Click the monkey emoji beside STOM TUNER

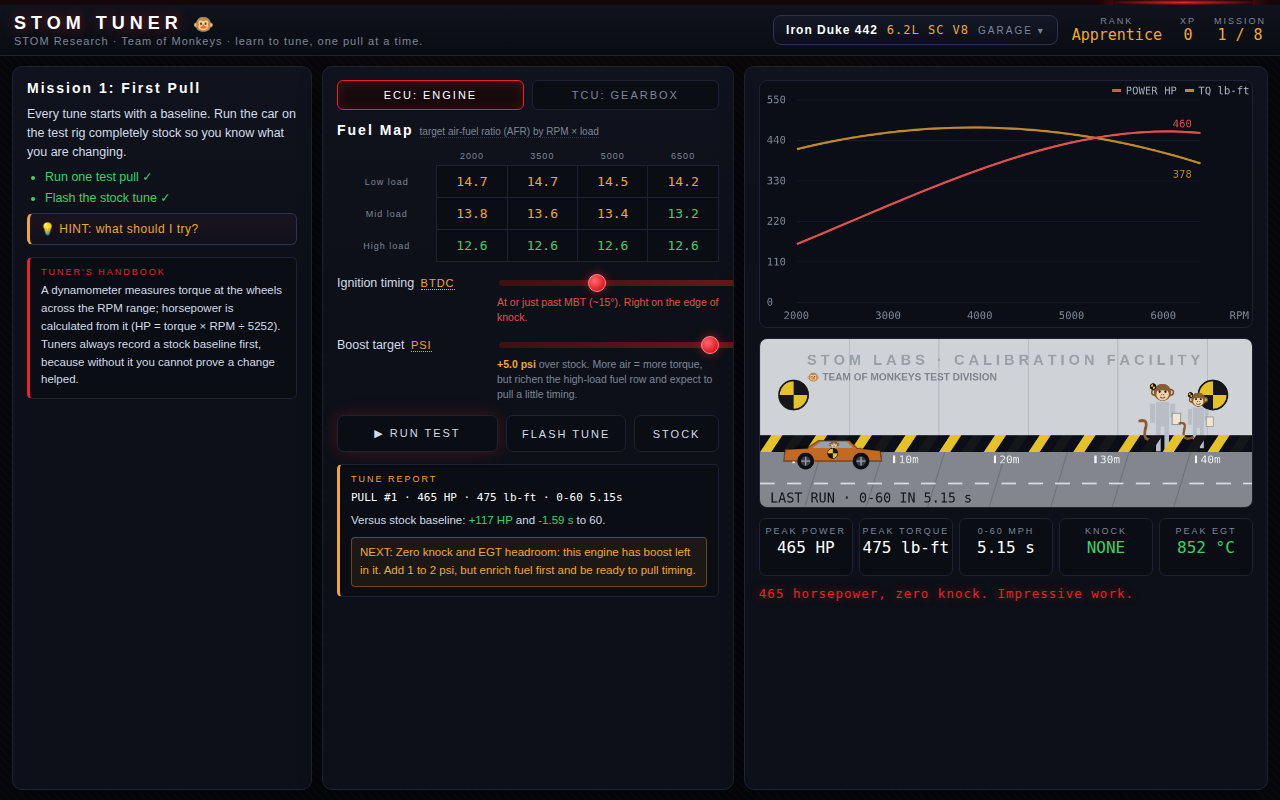(203, 24)
